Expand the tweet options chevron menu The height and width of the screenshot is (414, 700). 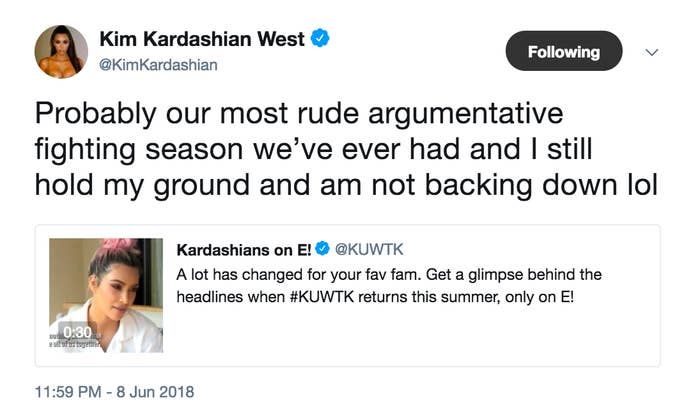[x=652, y=52]
